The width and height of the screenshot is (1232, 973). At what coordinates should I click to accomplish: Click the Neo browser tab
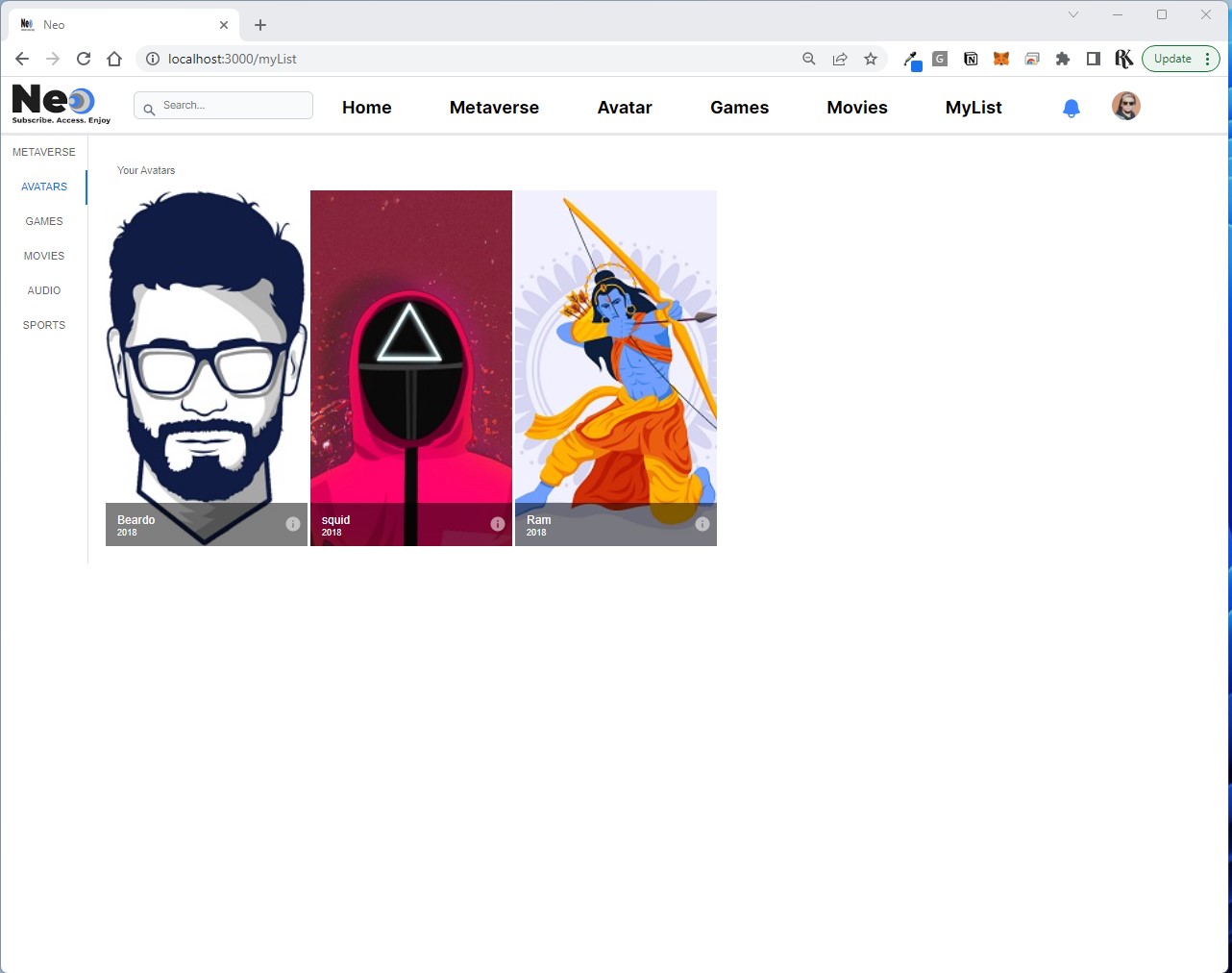[x=125, y=25]
